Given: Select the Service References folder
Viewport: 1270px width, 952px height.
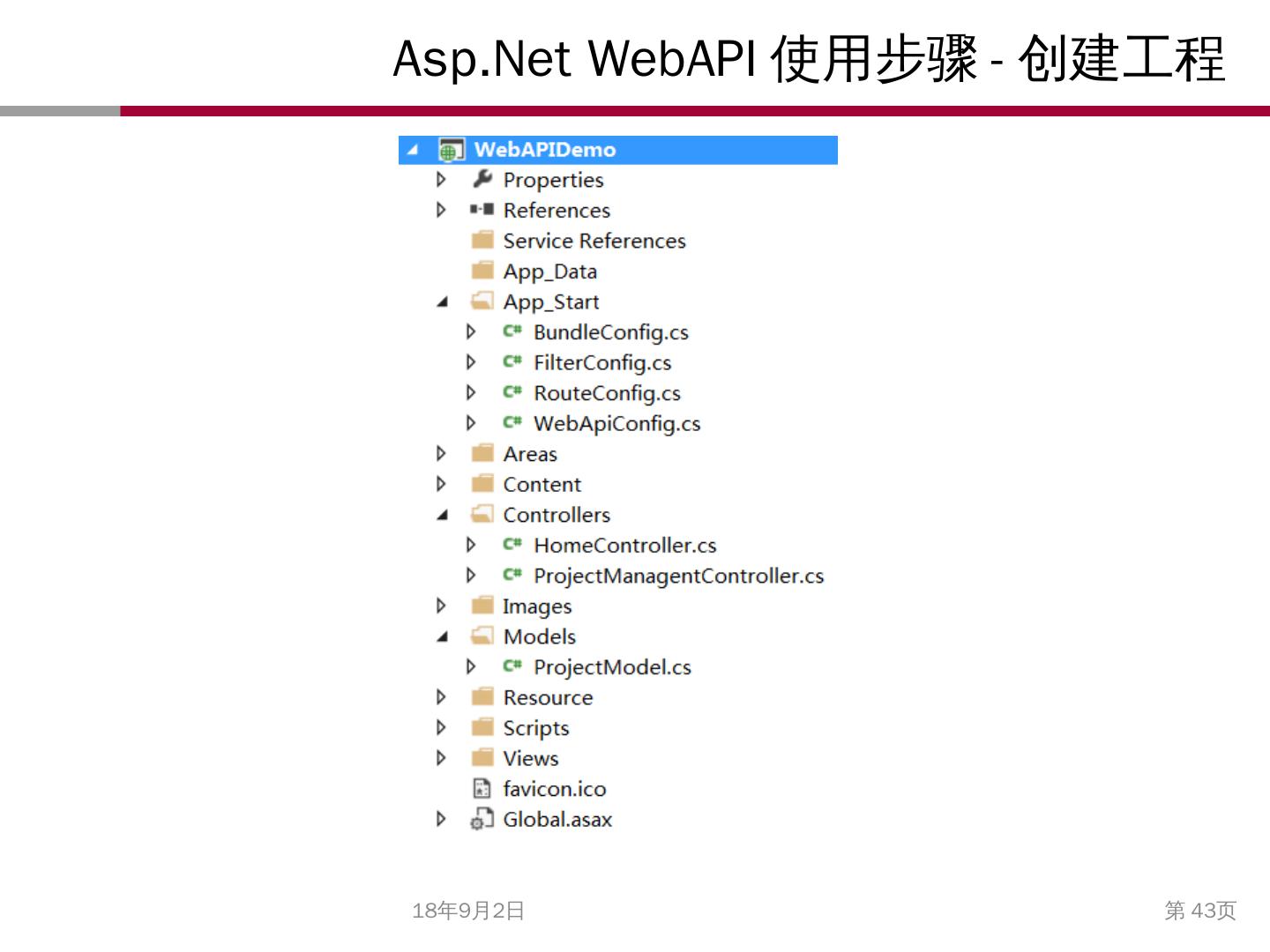Looking at the screenshot, I should tap(594, 241).
